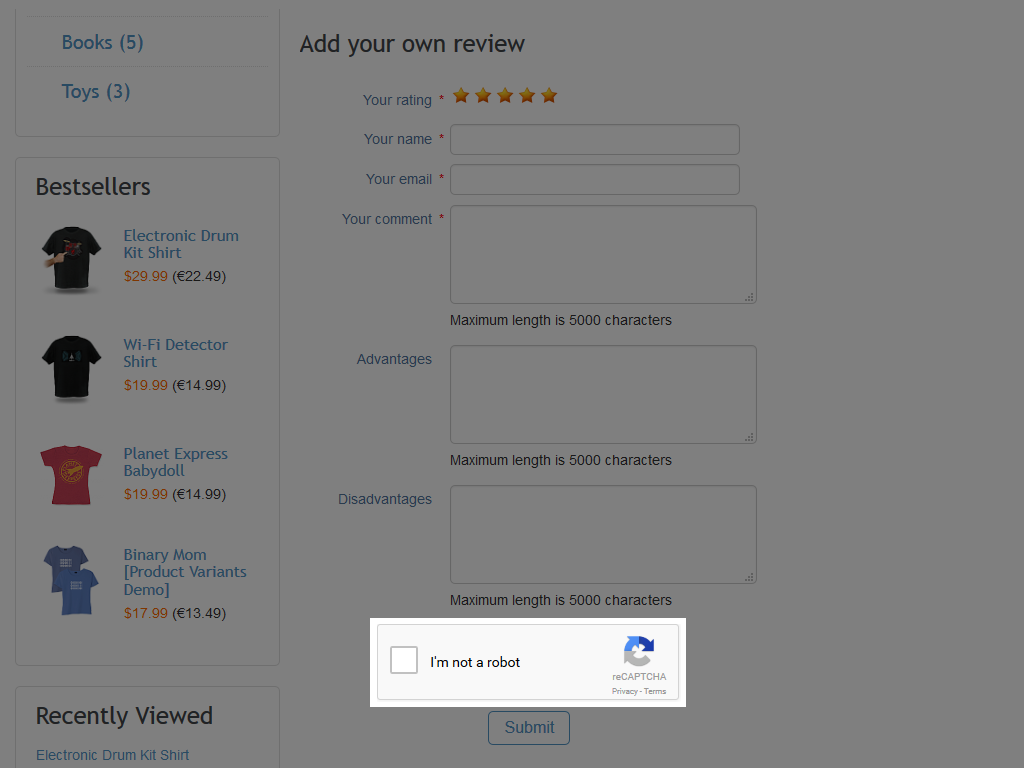The height and width of the screenshot is (768, 1024).
Task: Focus the Your comment text area
Action: pyautogui.click(x=603, y=254)
